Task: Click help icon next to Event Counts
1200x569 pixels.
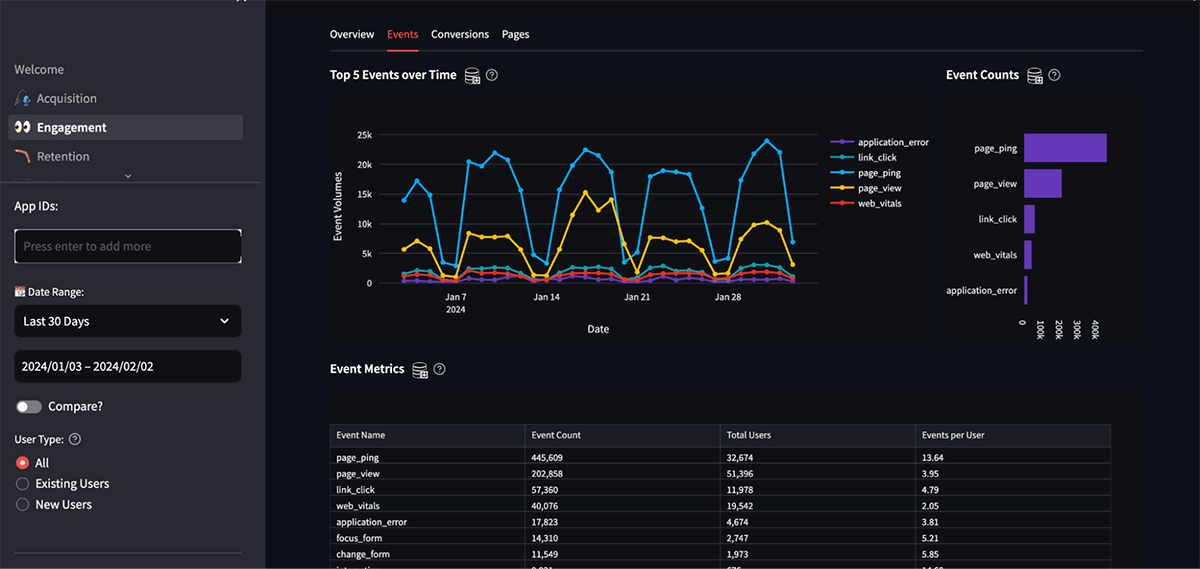Action: point(1054,76)
